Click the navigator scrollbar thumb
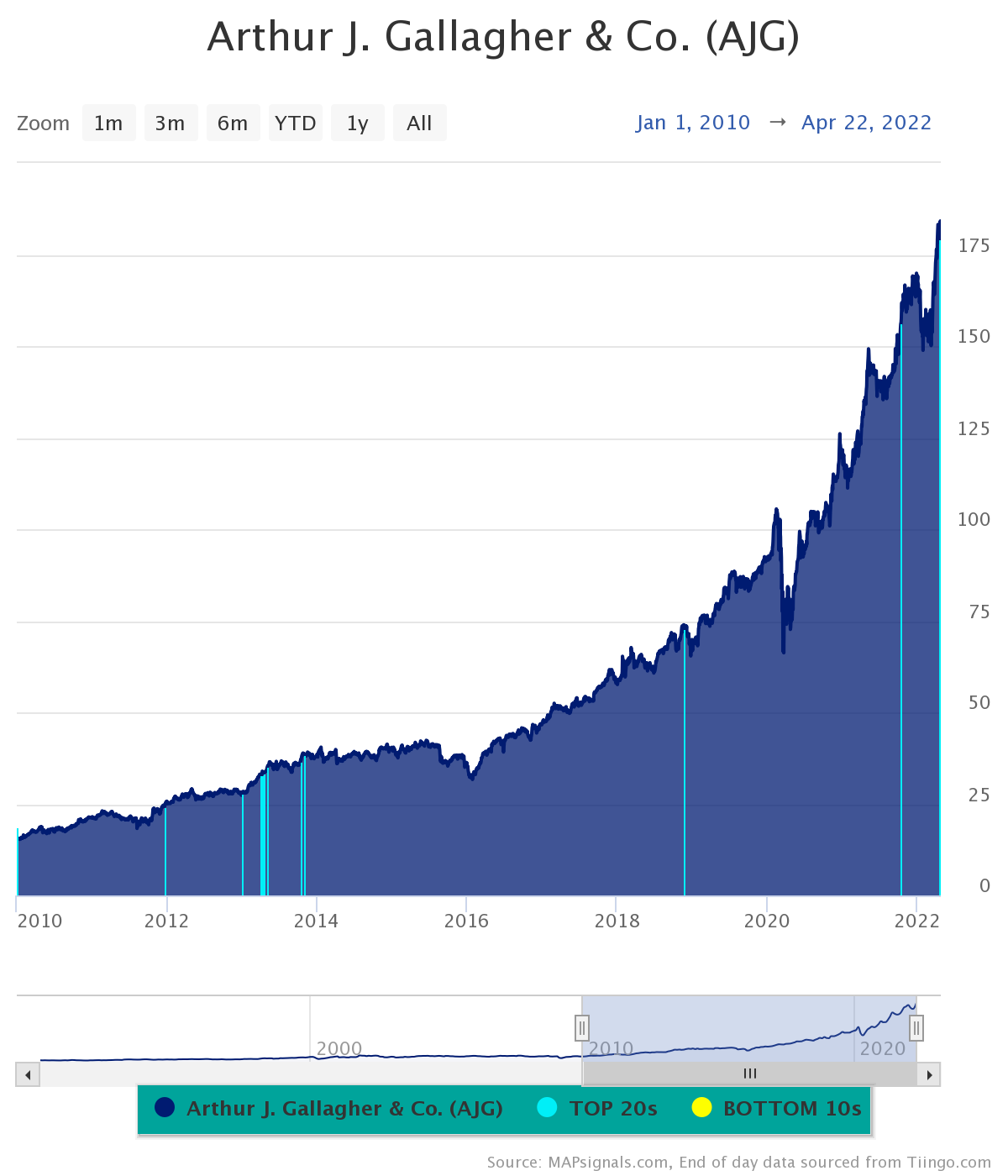 749,1074
